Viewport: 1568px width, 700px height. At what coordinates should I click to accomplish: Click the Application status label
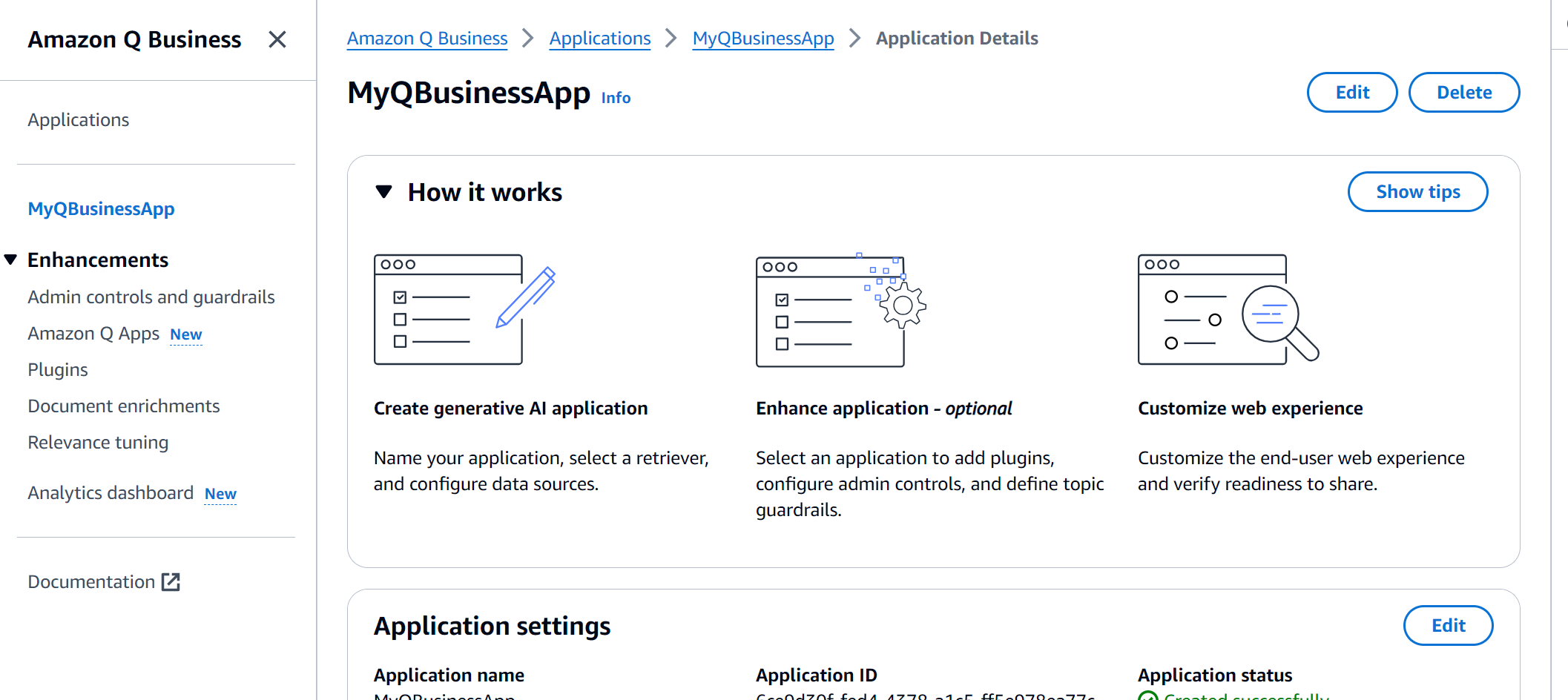(1215, 676)
